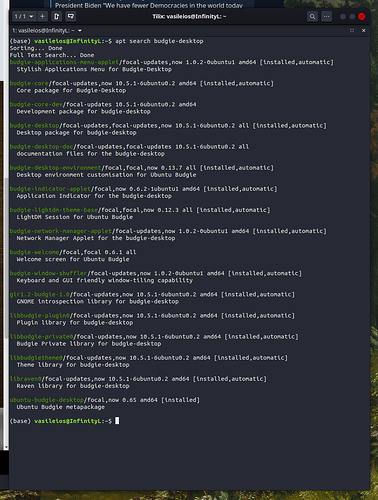Click the 'Sorting... Done' output line

[36, 48]
